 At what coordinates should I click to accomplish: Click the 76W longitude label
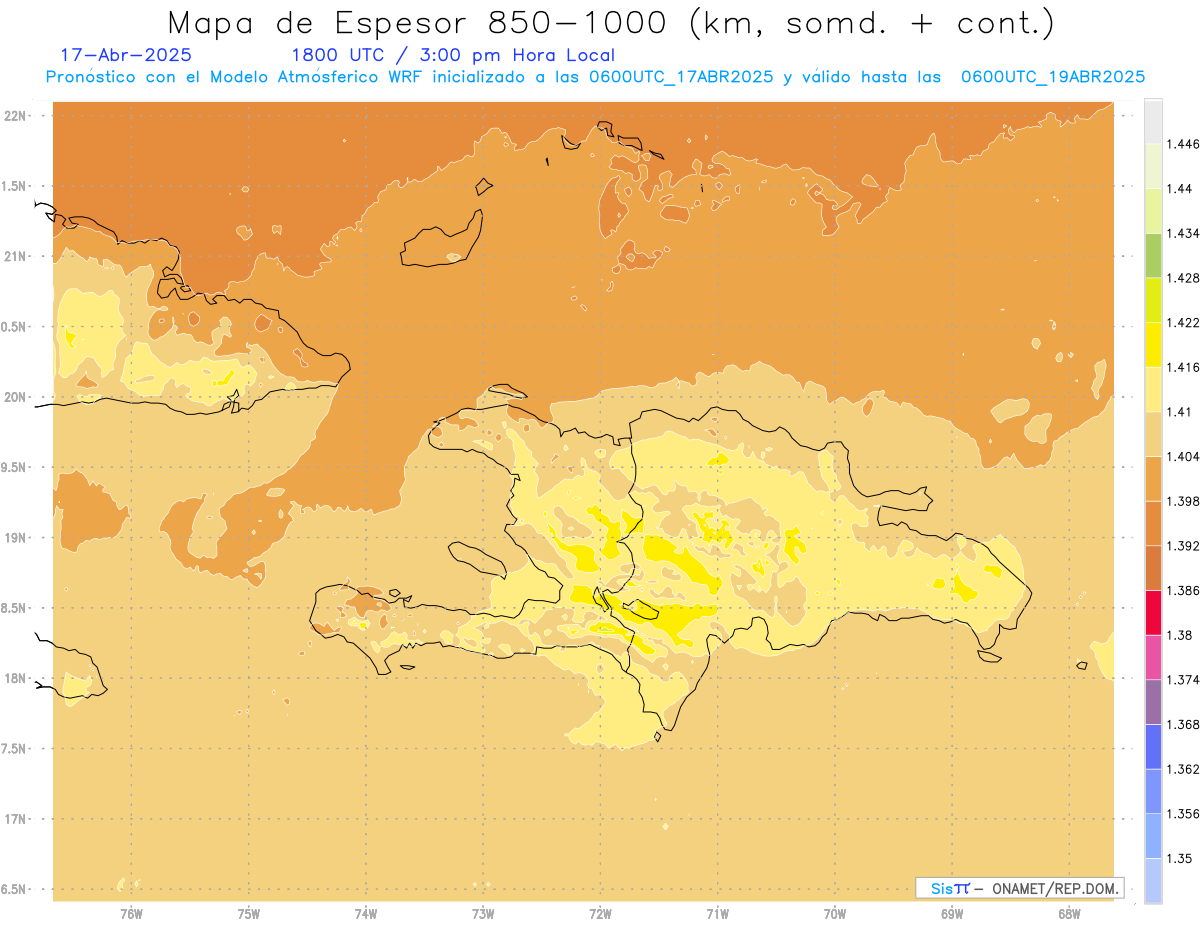(x=131, y=913)
